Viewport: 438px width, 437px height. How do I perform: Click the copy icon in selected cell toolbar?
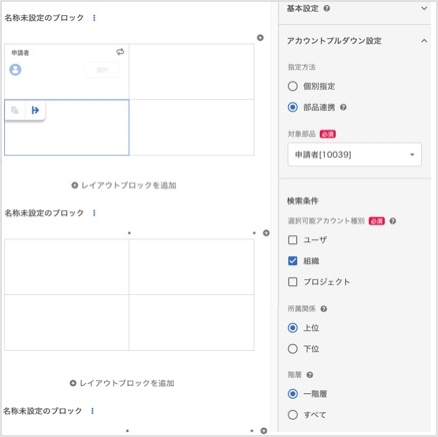point(15,110)
